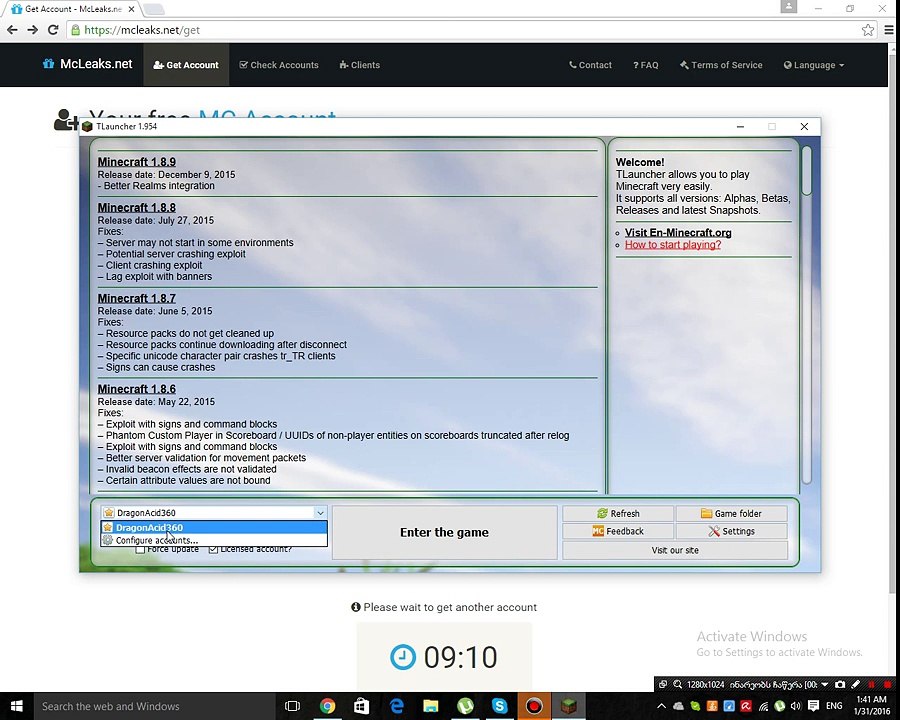Click the McLeaks.net gift logo icon
Image resolution: width=900 pixels, height=720 pixels.
48,64
